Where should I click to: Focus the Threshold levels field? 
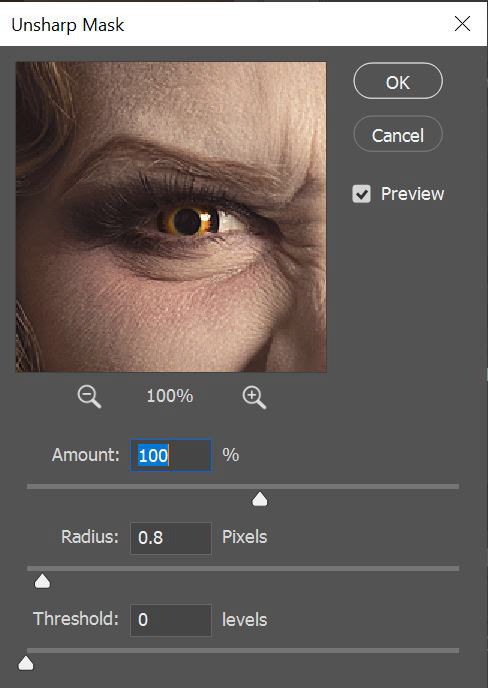(171, 620)
